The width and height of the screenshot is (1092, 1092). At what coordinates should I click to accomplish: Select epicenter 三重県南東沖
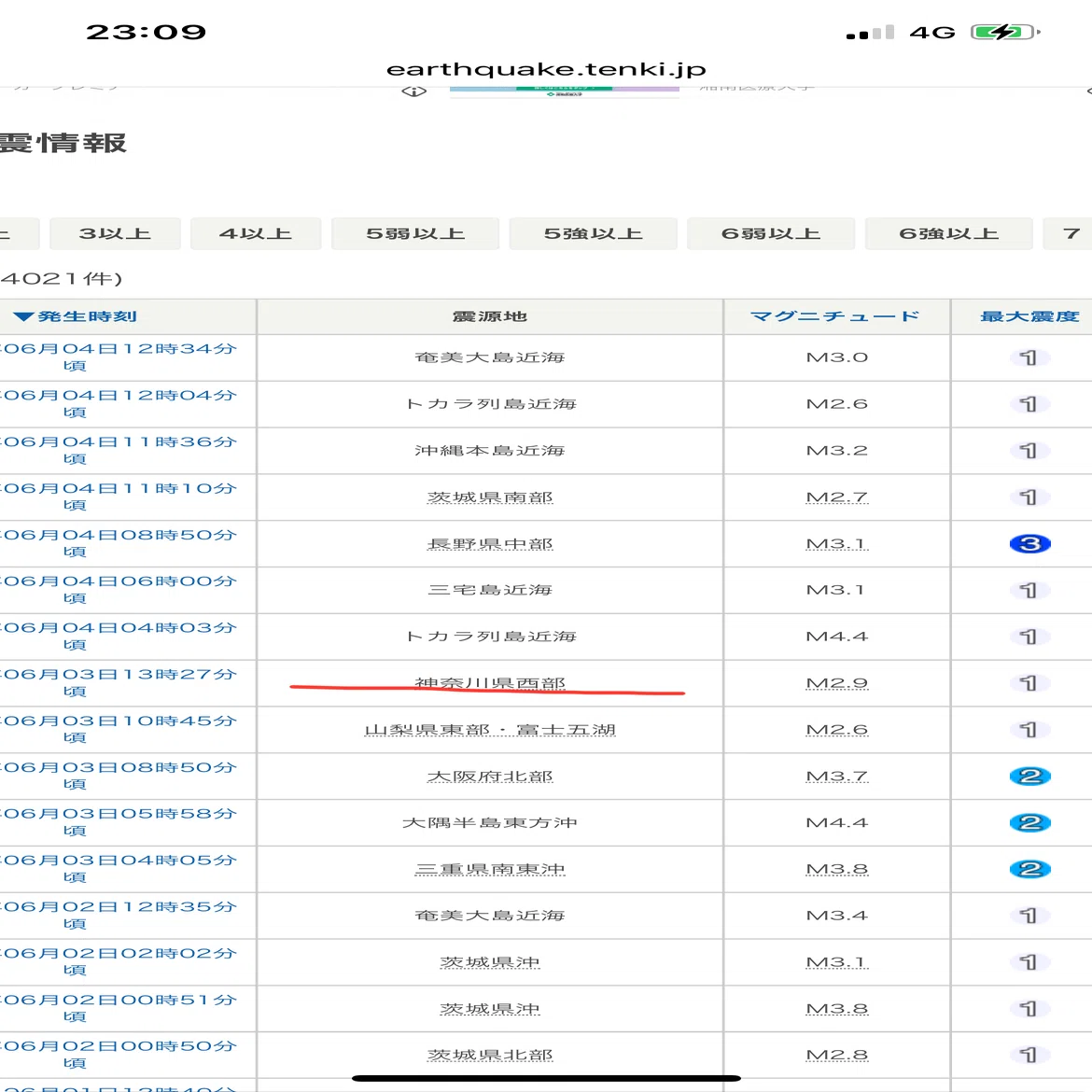pos(490,869)
